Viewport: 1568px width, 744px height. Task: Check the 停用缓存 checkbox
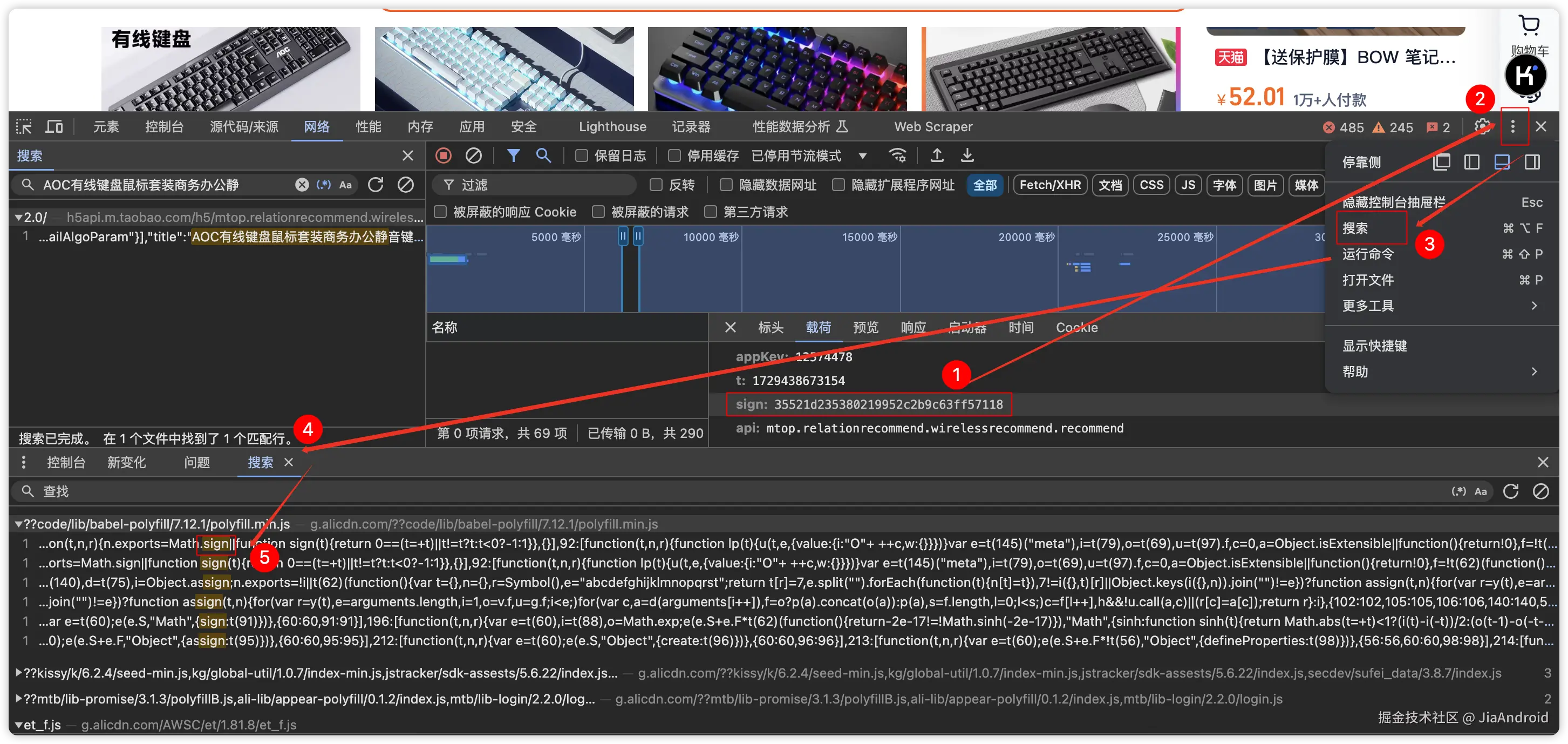(674, 156)
